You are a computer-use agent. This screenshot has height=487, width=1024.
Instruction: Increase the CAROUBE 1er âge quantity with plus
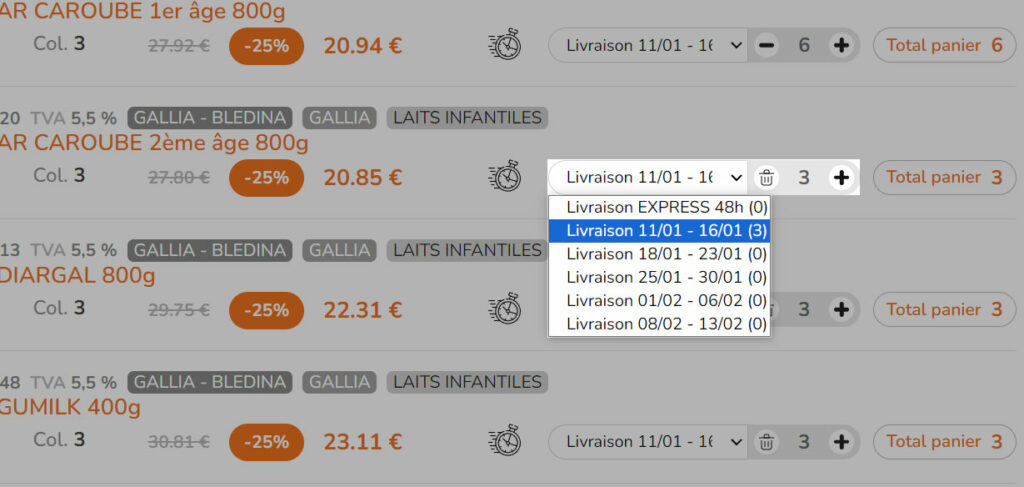click(x=841, y=45)
